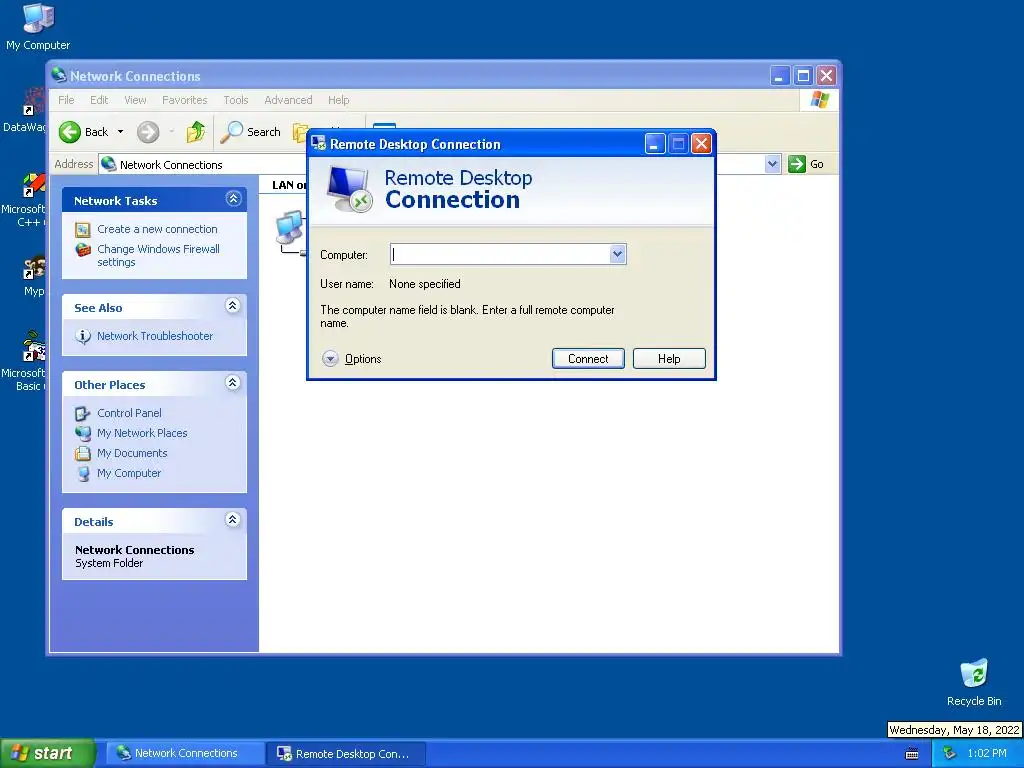The image size is (1024, 768).
Task: Close the Remote Desktop Connection dialog
Action: point(701,144)
